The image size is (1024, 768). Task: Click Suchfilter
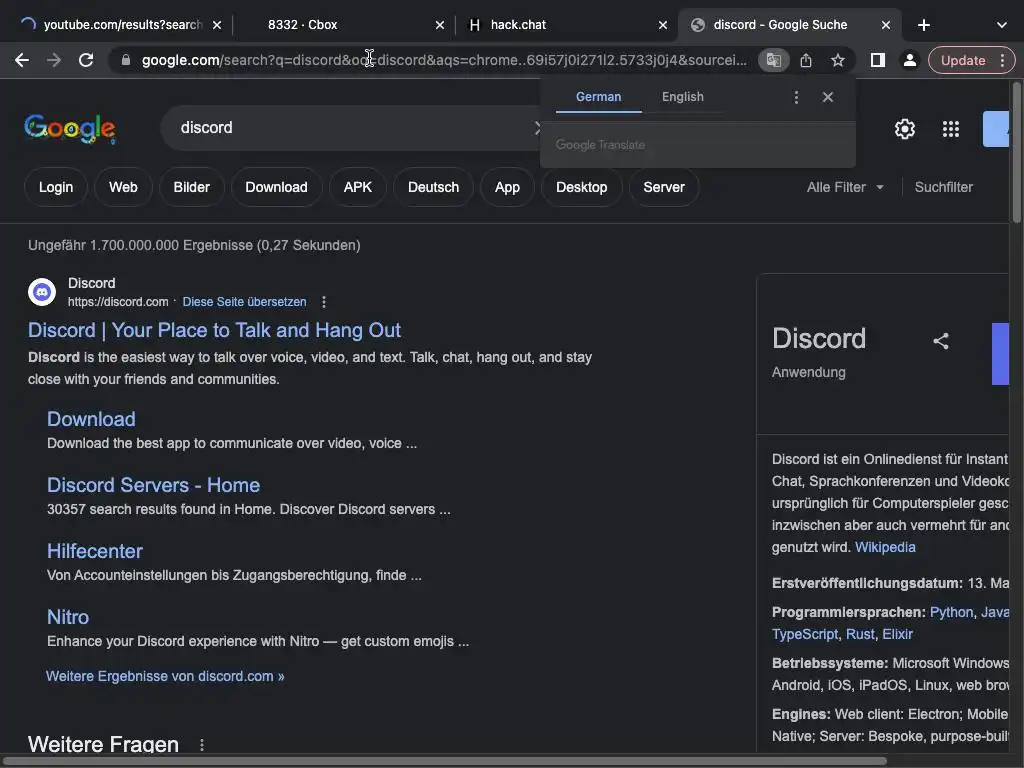click(944, 187)
